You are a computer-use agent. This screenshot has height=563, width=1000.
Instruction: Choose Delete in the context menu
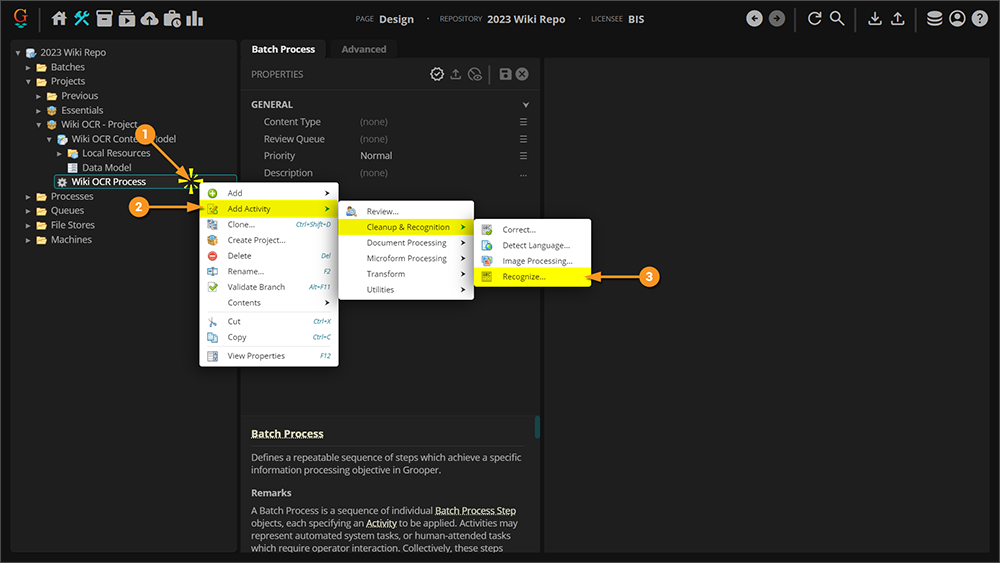coord(269,256)
